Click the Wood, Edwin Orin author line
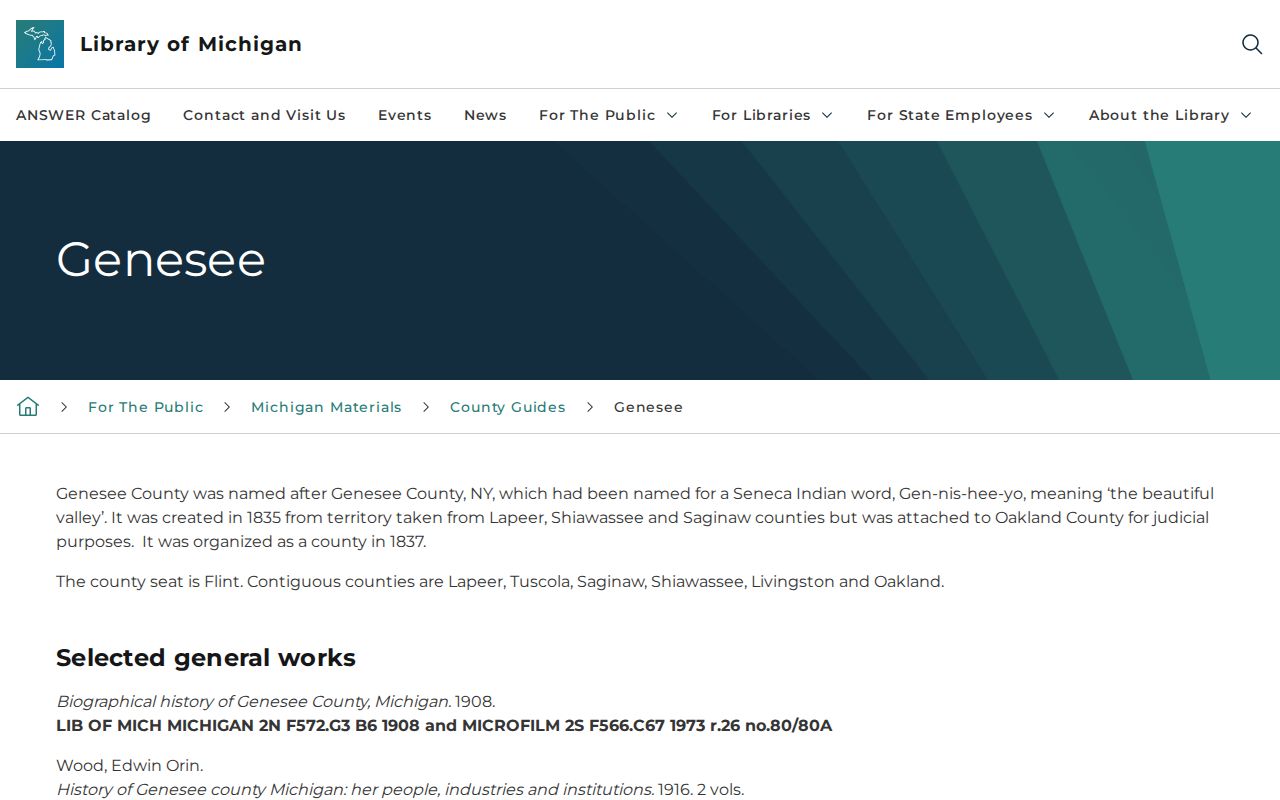The height and width of the screenshot is (800, 1280). click(x=130, y=766)
